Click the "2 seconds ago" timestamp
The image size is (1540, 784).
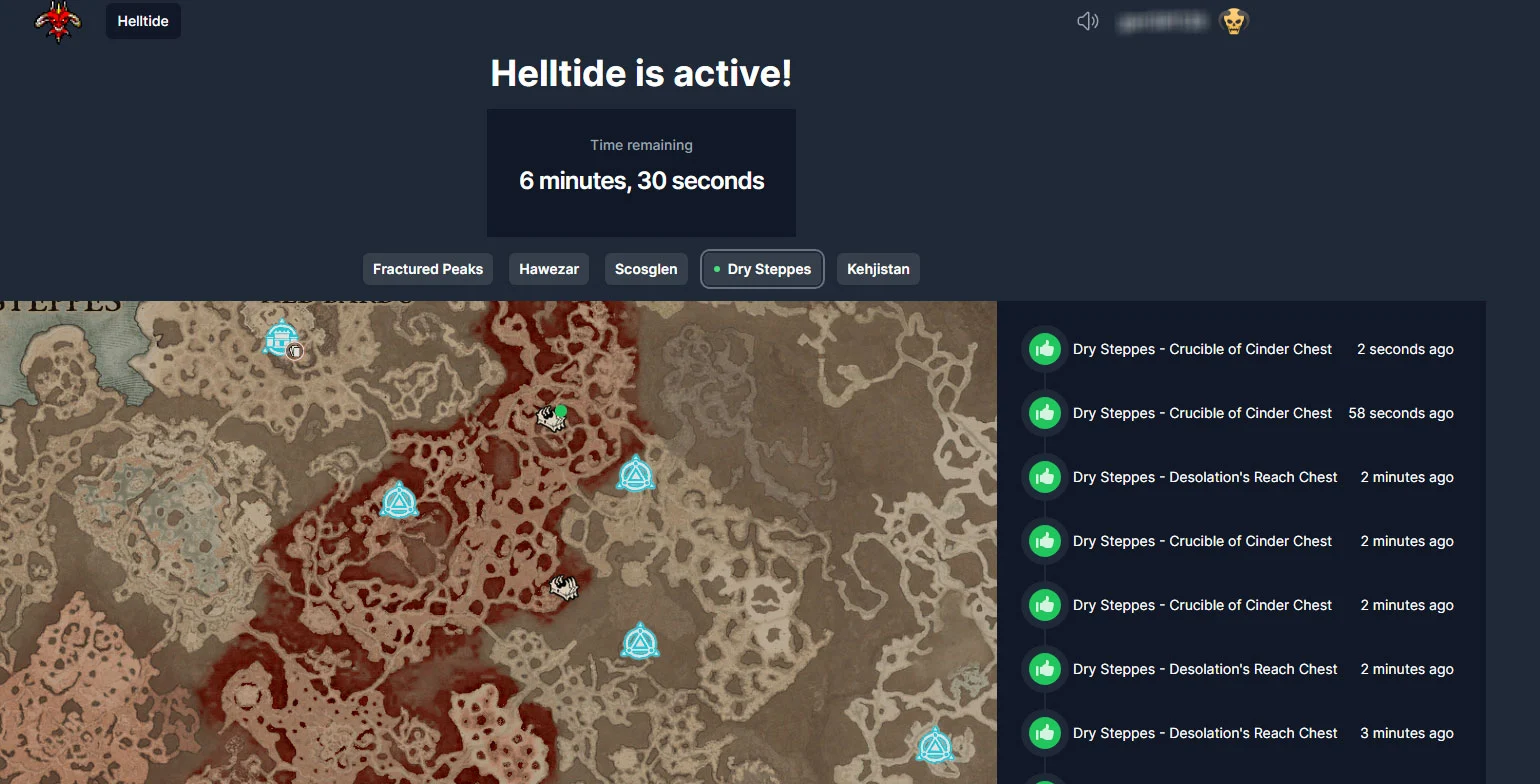tap(1405, 349)
